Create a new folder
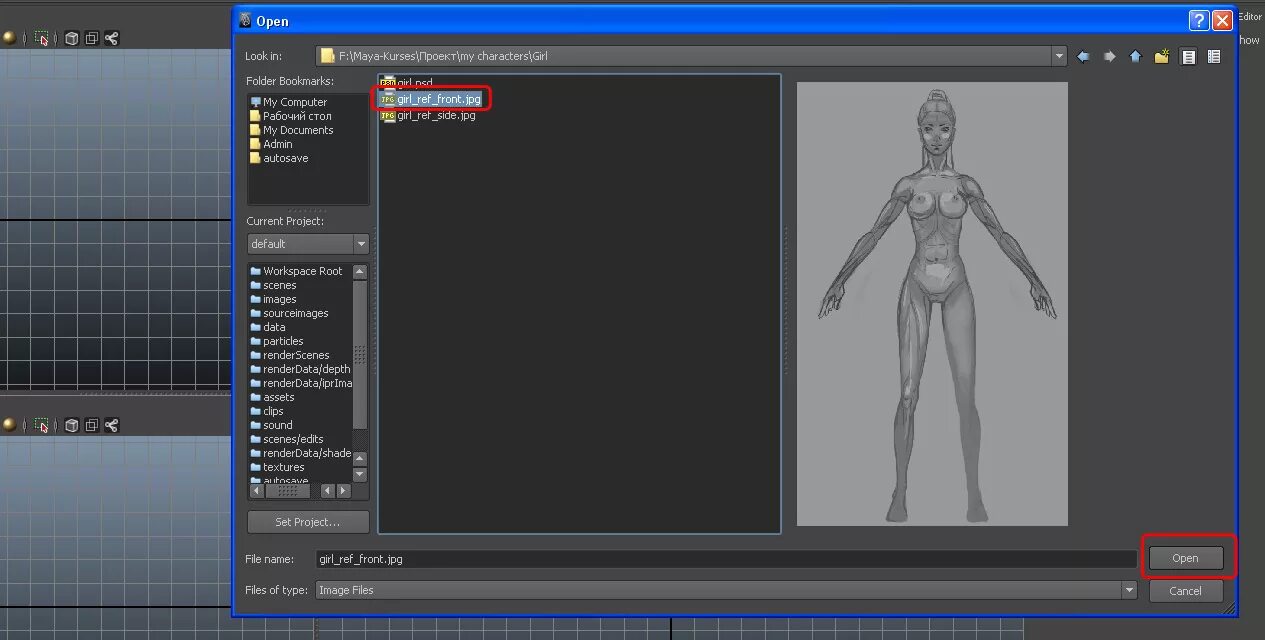 tap(1161, 57)
